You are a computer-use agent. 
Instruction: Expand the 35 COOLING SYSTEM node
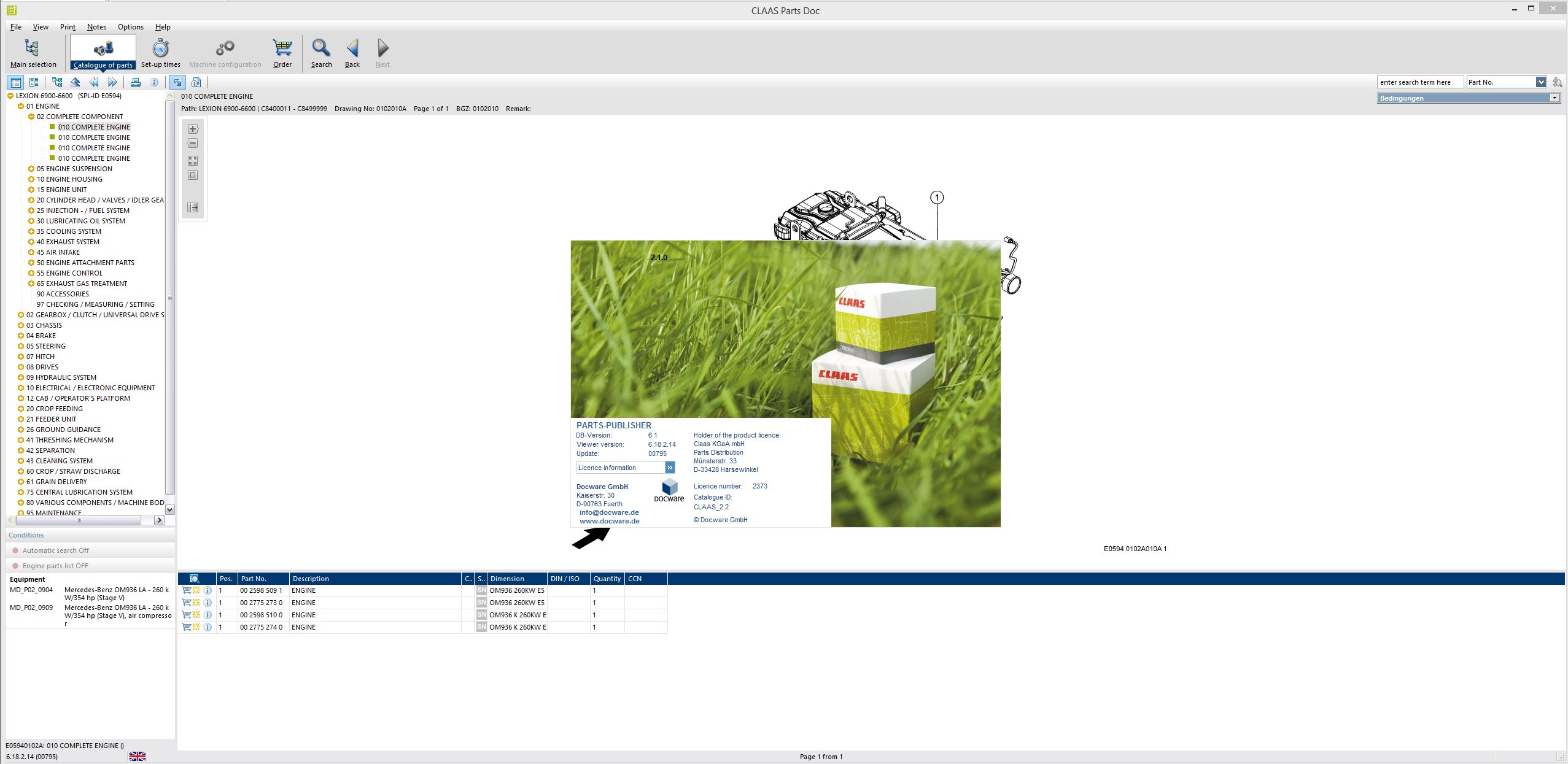[x=31, y=231]
